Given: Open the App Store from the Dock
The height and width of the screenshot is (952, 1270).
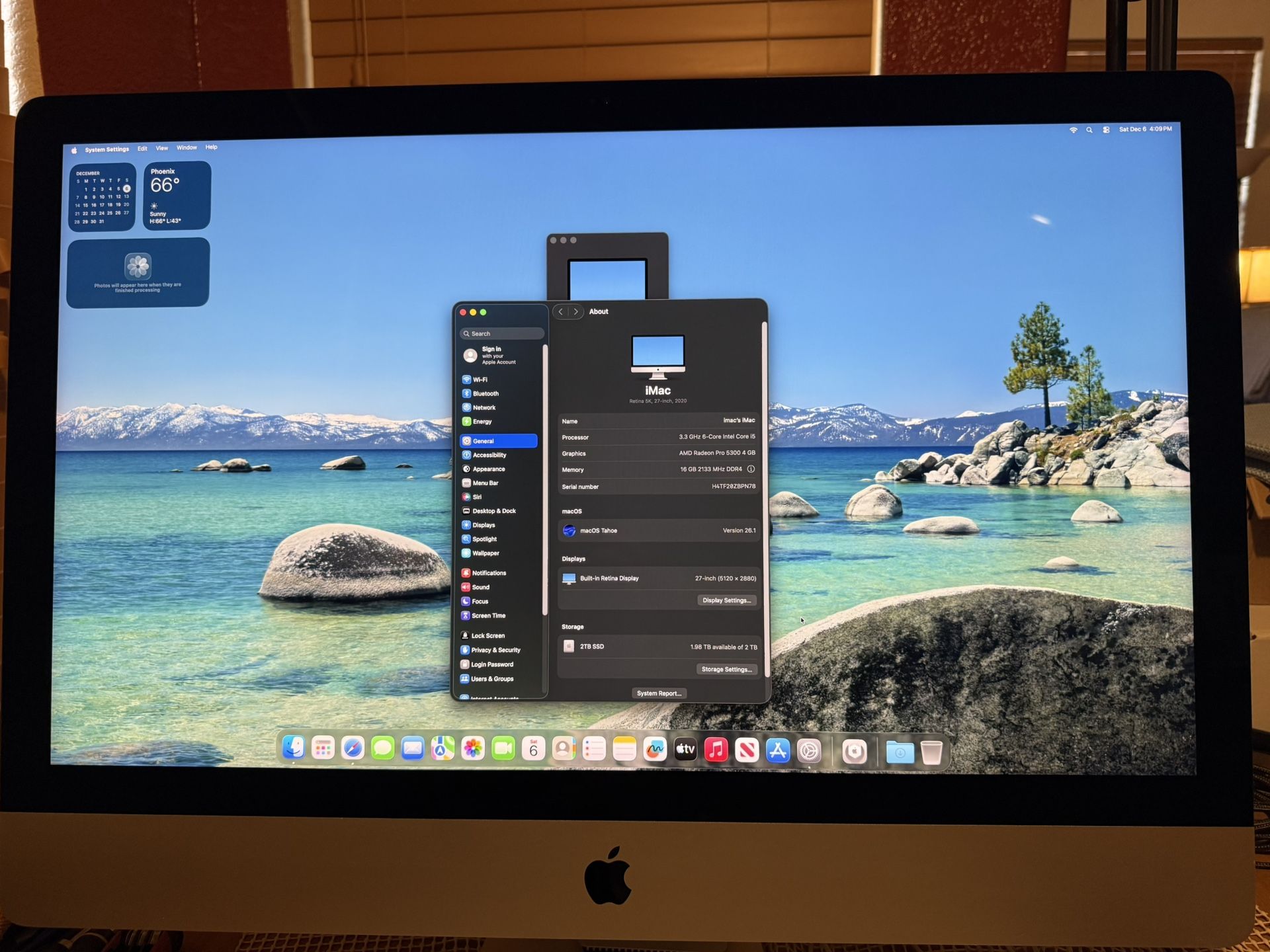Looking at the screenshot, I should [x=779, y=750].
